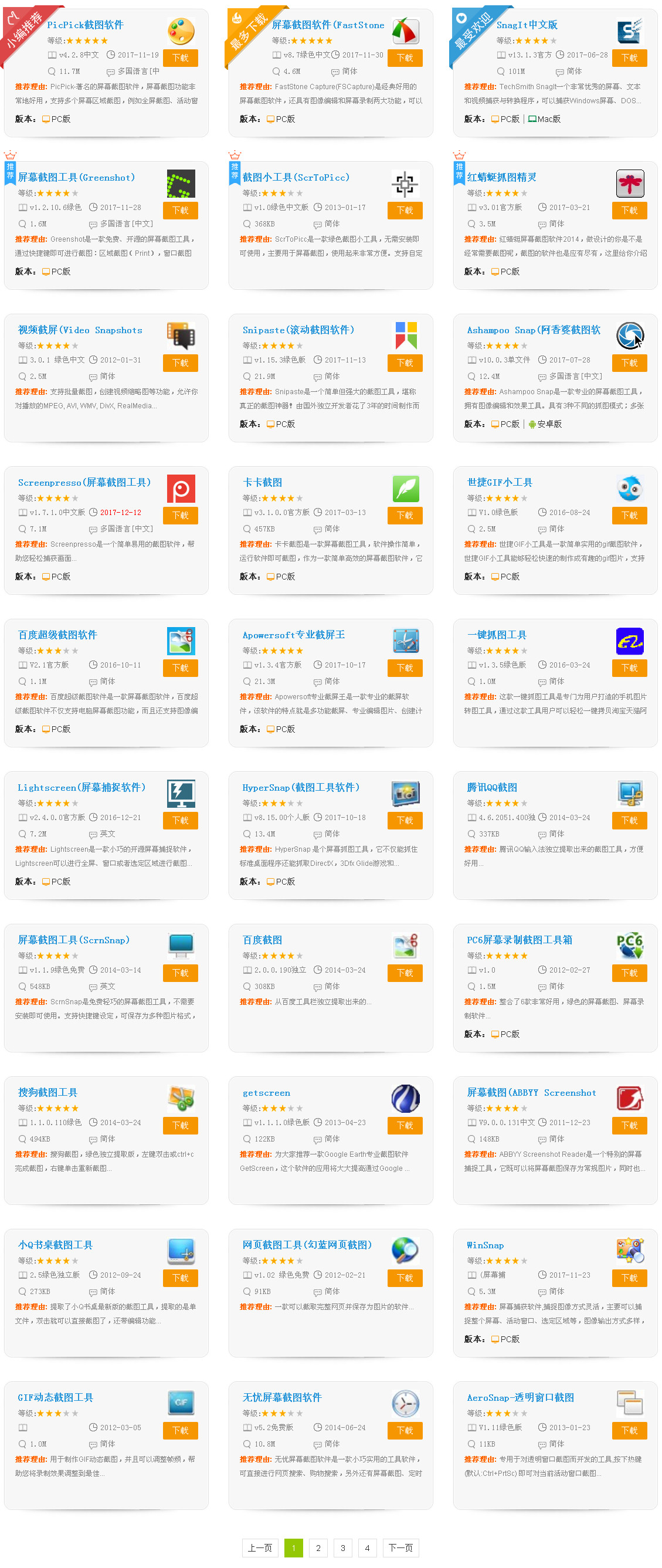Click the 一键抓图工具 blue EZ icon

(x=630, y=642)
